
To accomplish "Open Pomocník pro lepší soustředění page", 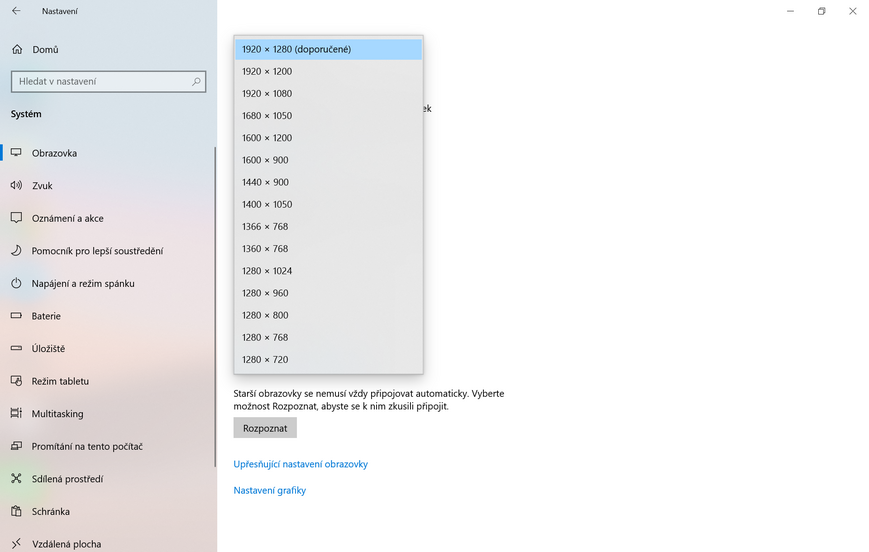I will point(97,251).
